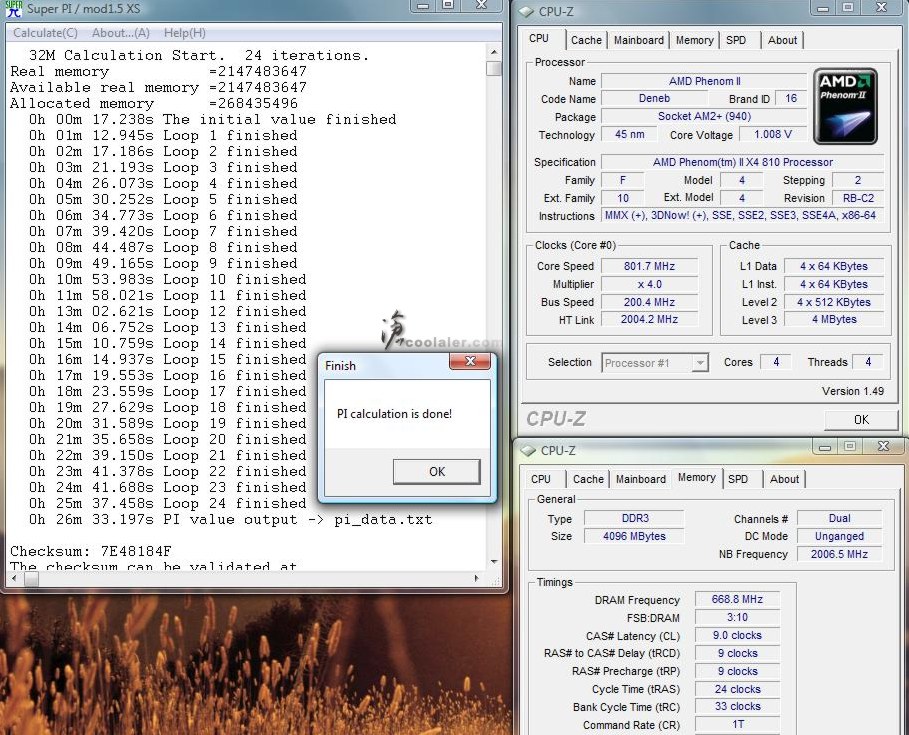
Task: Click the '9.0 clocks' CAS Latency value
Action: pos(737,635)
